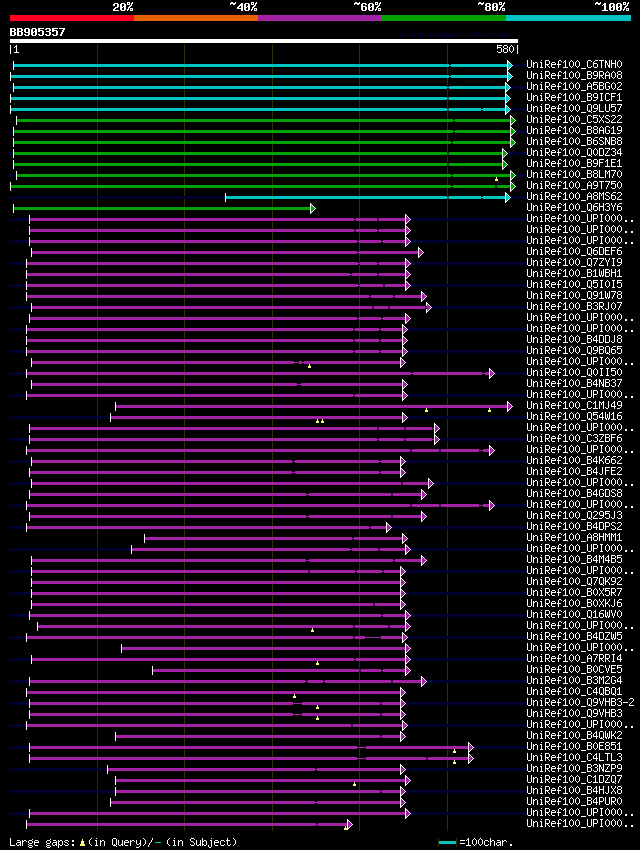Select the UniRef100_B4PUR0 label
The height and width of the screenshot is (850, 640).
(x=574, y=802)
